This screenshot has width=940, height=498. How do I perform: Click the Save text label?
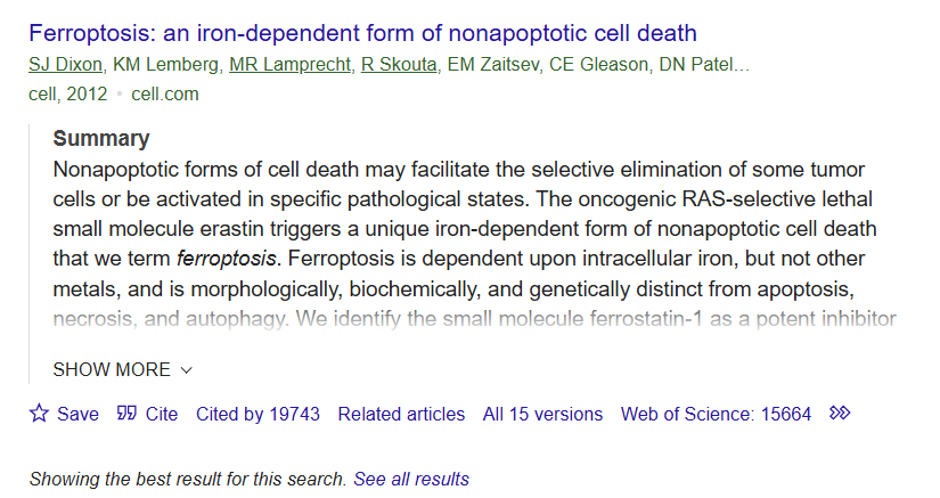tap(78, 414)
